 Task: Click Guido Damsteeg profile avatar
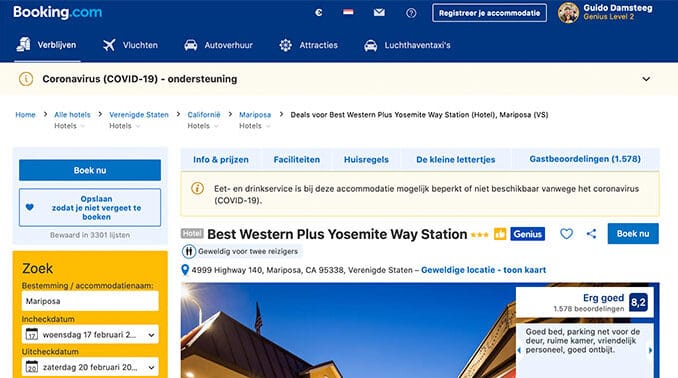coord(568,13)
